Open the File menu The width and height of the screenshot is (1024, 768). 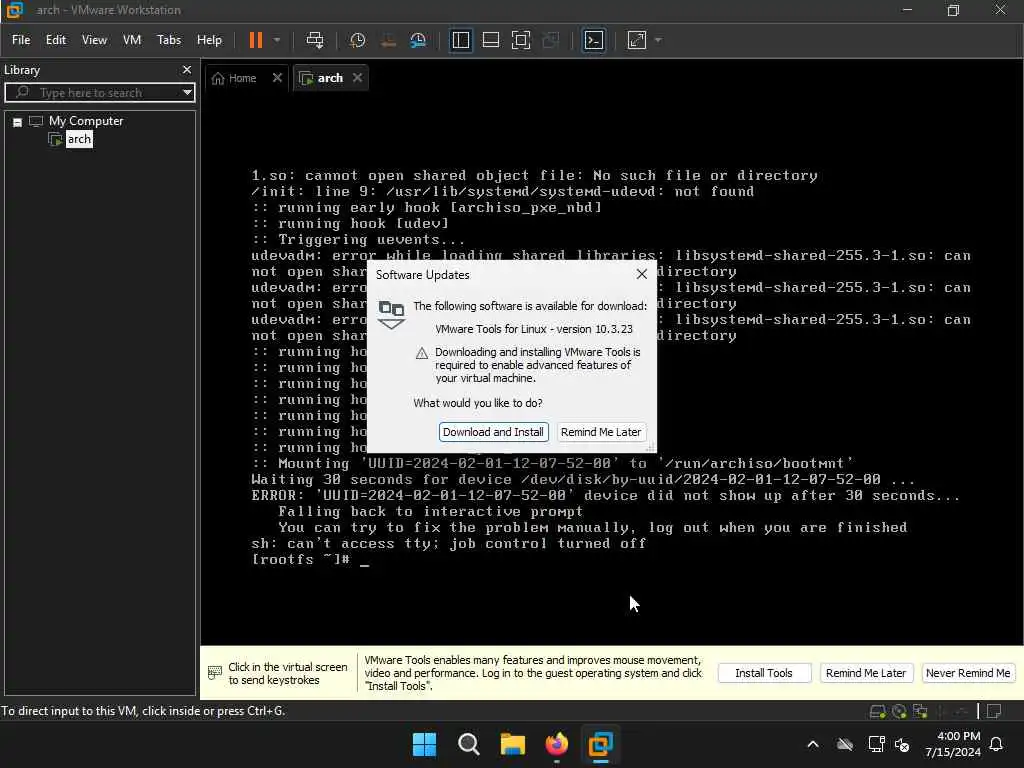[21, 40]
